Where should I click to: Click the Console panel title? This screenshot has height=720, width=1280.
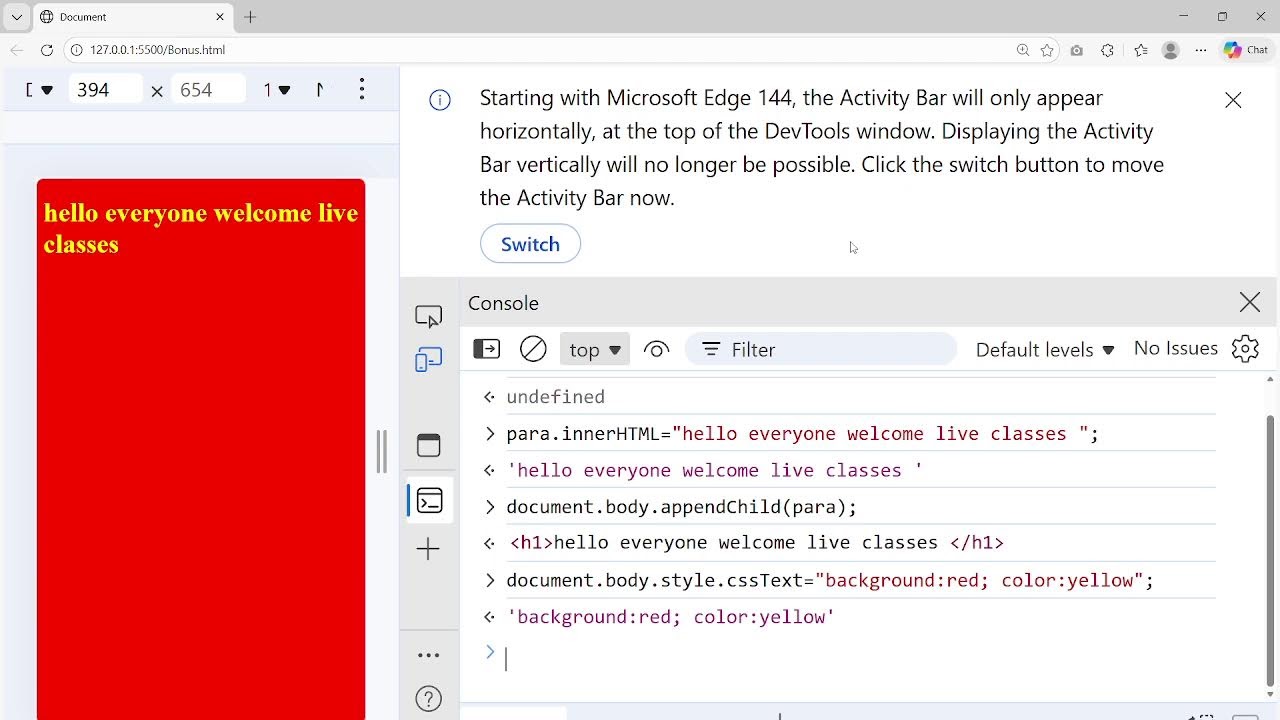[503, 303]
